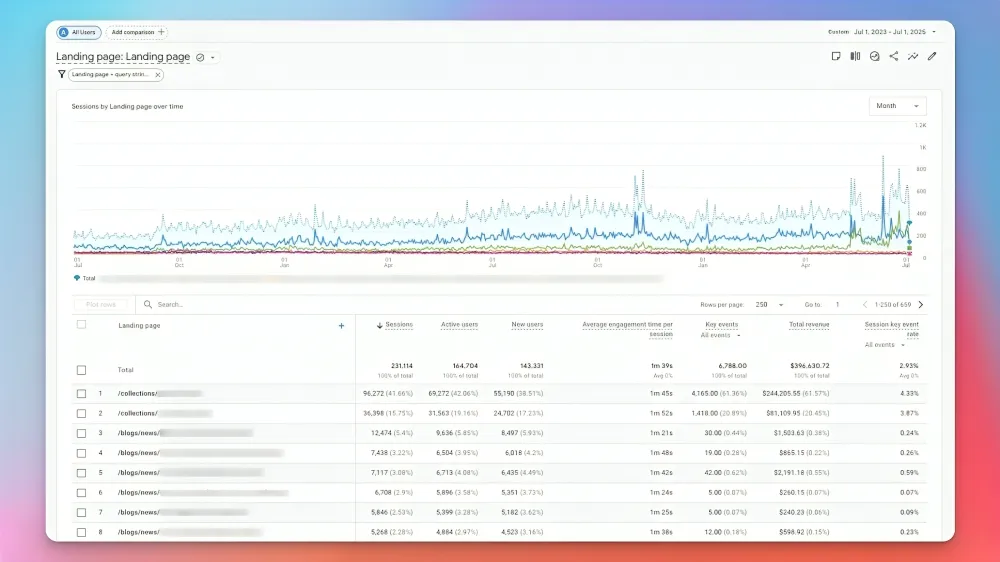Toggle the select-all checkbox in table header

(82, 325)
